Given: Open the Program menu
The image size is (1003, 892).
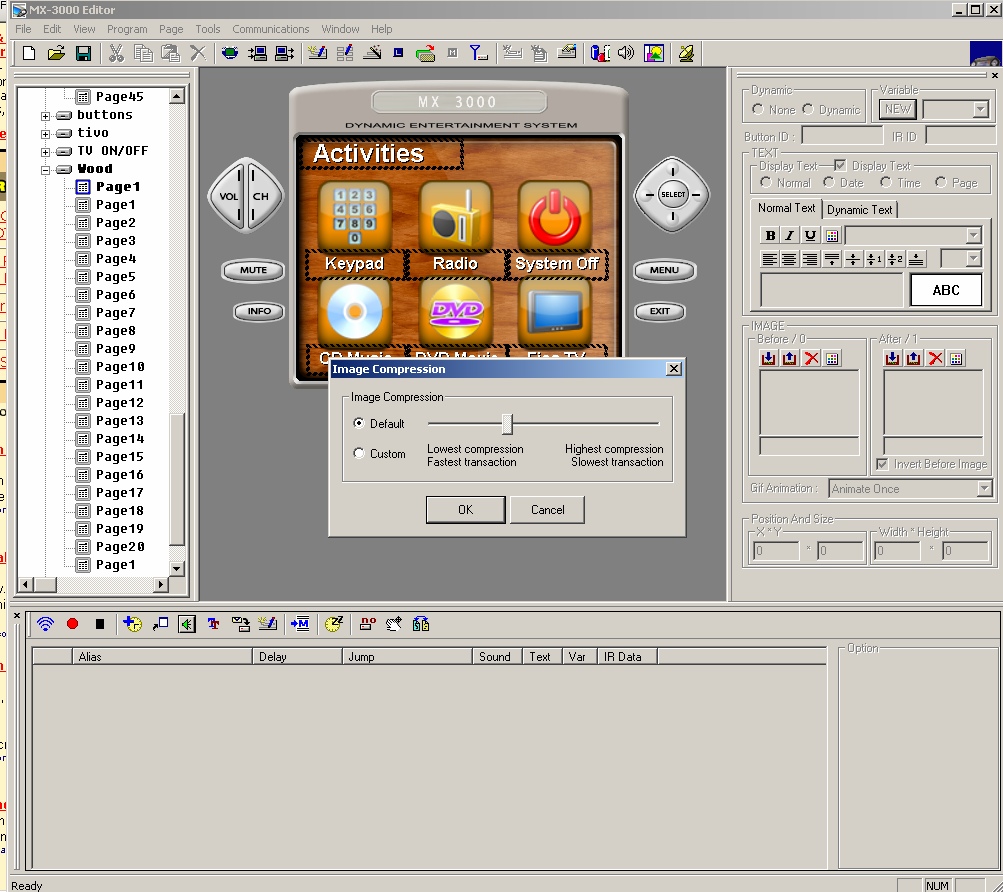Looking at the screenshot, I should coord(127,29).
